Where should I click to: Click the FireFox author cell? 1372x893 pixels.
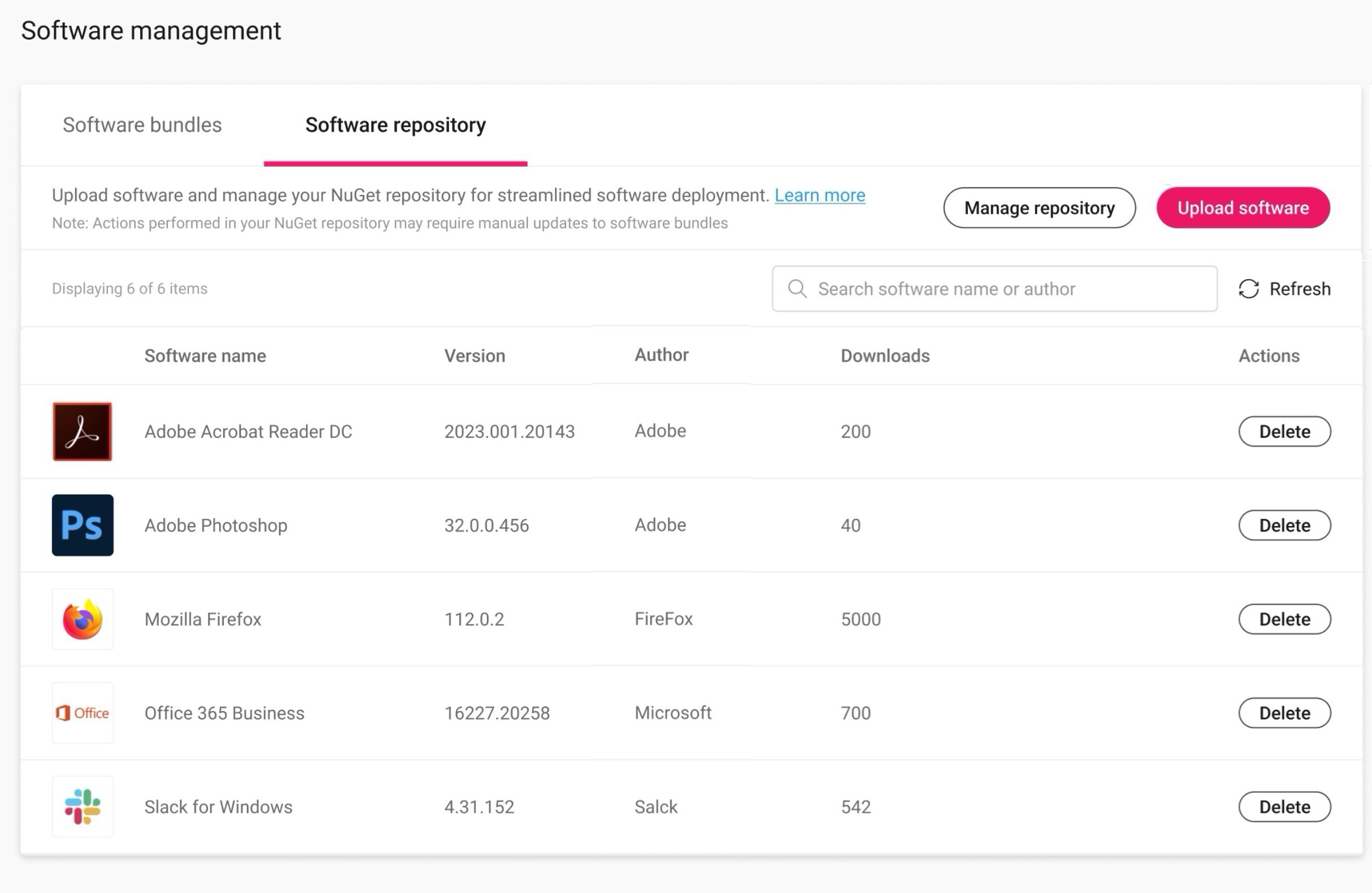pyautogui.click(x=663, y=618)
